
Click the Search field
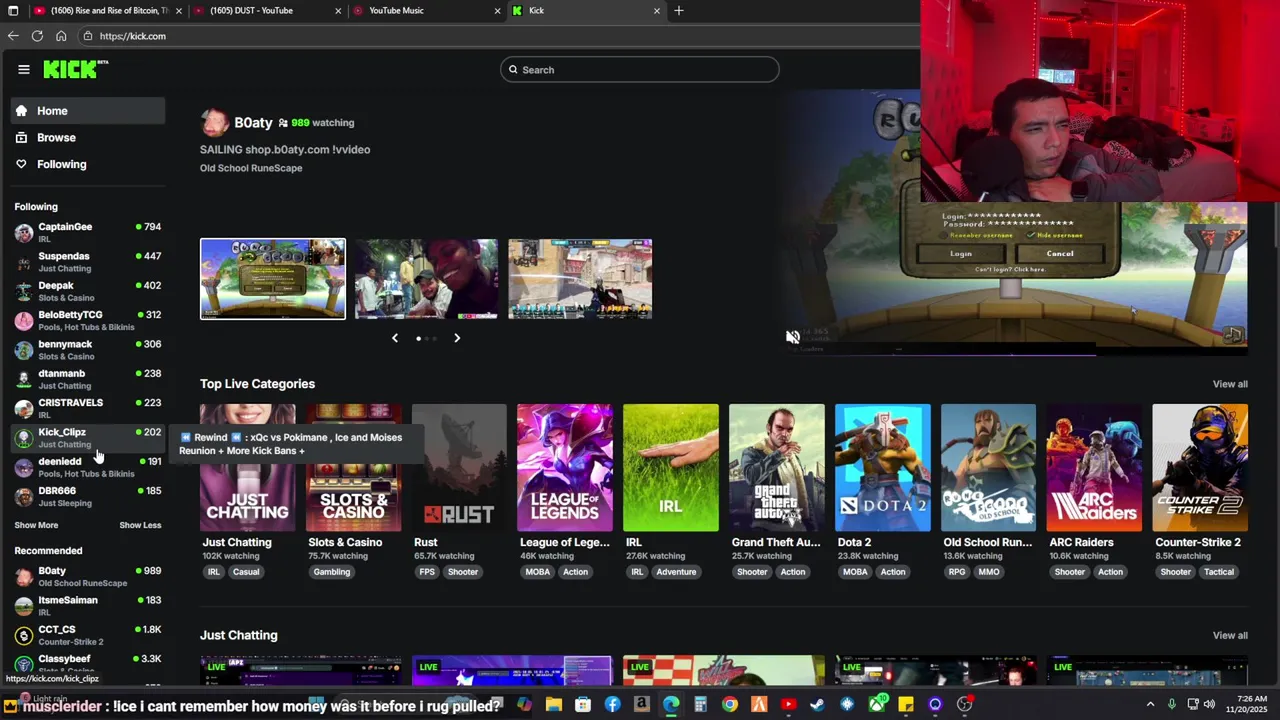640,70
